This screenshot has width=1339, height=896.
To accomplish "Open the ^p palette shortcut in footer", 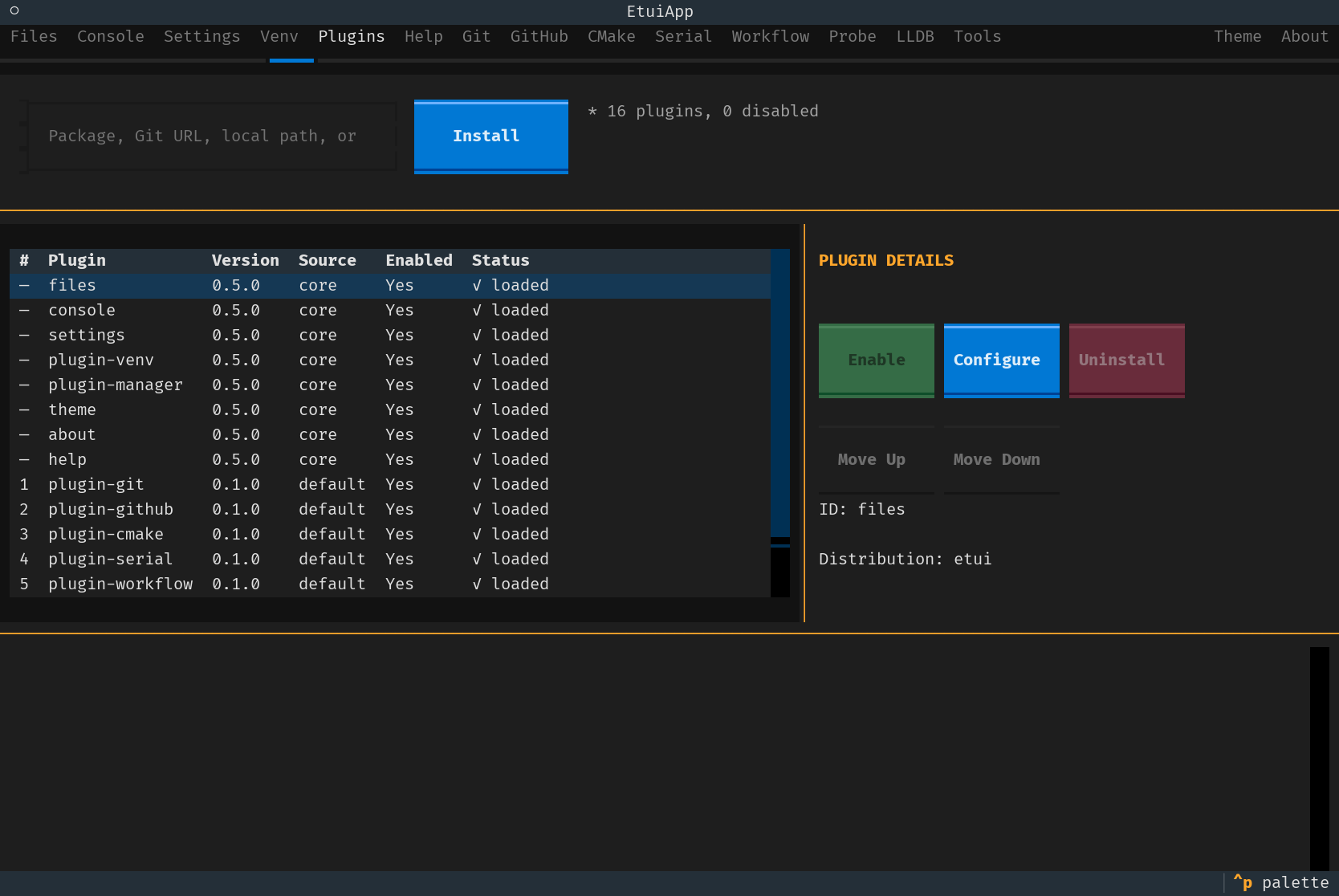I will pyautogui.click(x=1281, y=883).
